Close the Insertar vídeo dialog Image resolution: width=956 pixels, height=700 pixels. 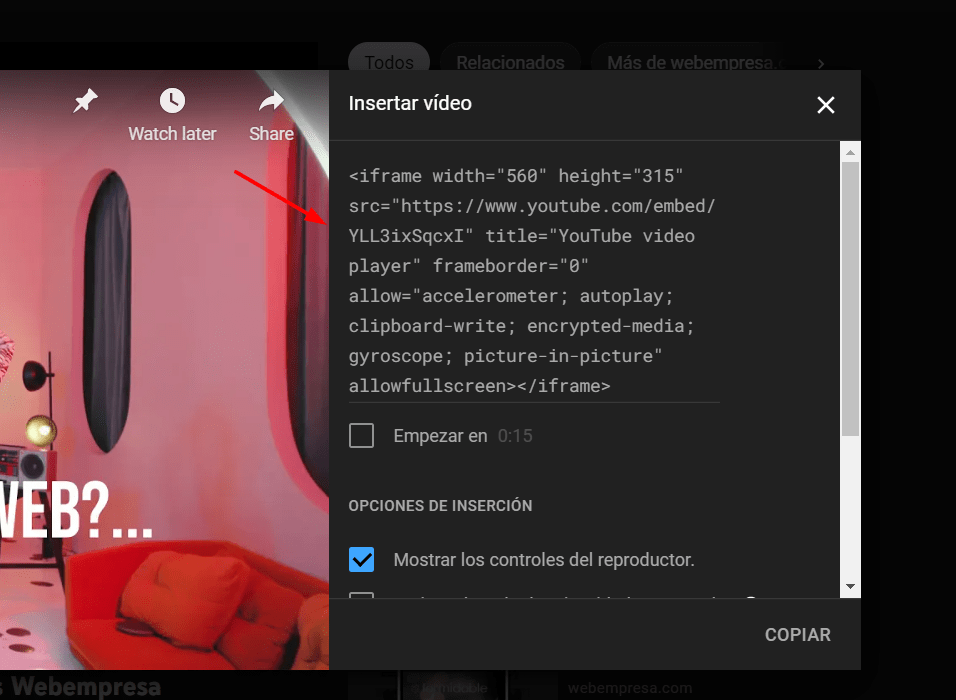(826, 105)
